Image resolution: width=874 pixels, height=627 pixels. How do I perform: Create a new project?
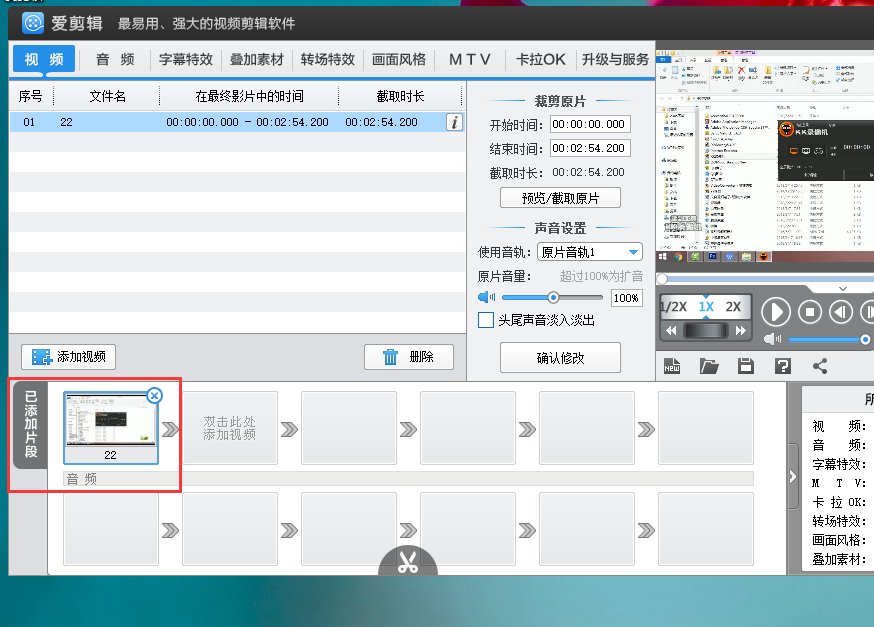click(672, 364)
